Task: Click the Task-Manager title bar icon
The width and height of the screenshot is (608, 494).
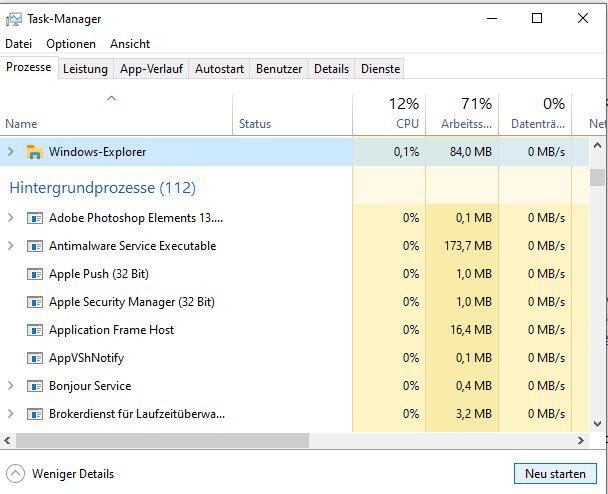Action: coord(14,19)
